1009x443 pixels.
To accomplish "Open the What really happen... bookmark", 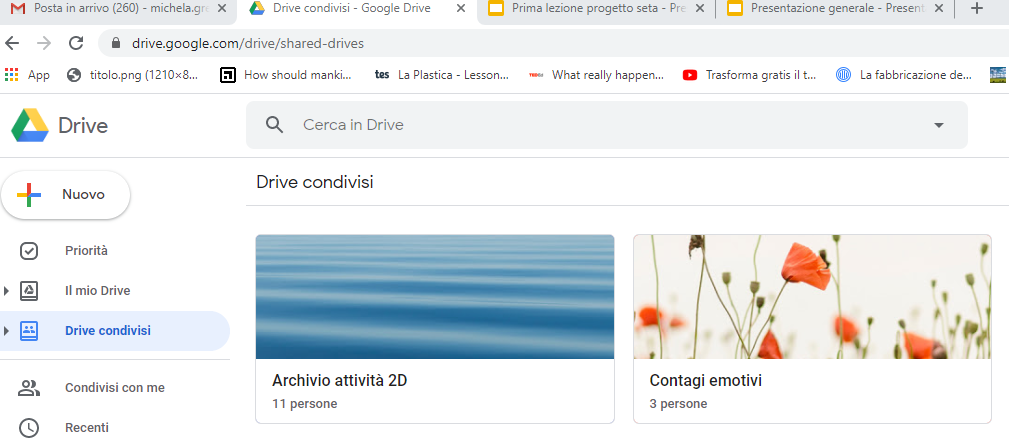I will point(596,75).
